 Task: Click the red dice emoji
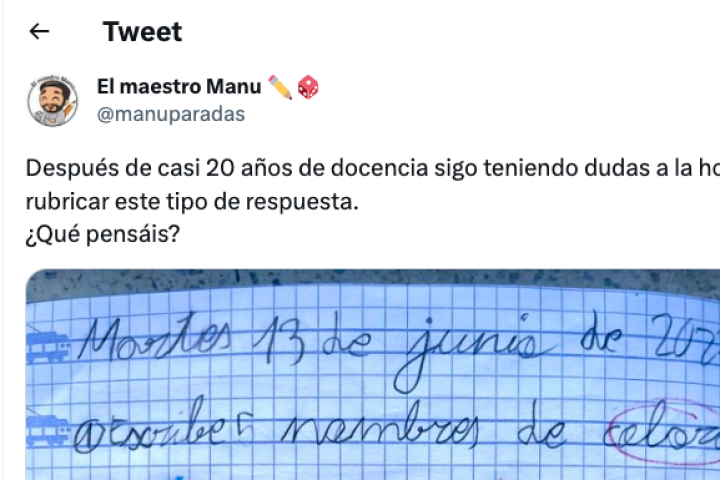(x=307, y=87)
